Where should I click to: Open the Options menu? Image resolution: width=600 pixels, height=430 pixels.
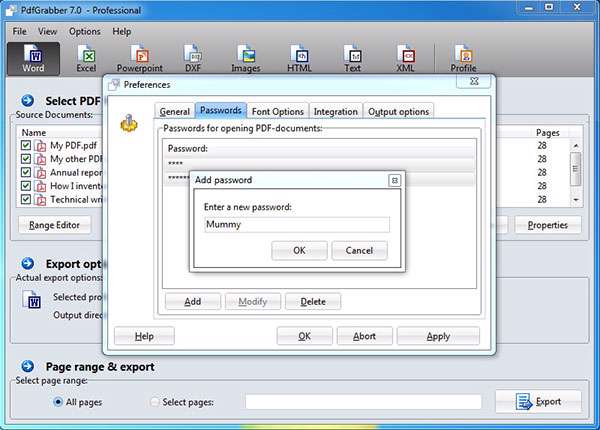(x=84, y=32)
